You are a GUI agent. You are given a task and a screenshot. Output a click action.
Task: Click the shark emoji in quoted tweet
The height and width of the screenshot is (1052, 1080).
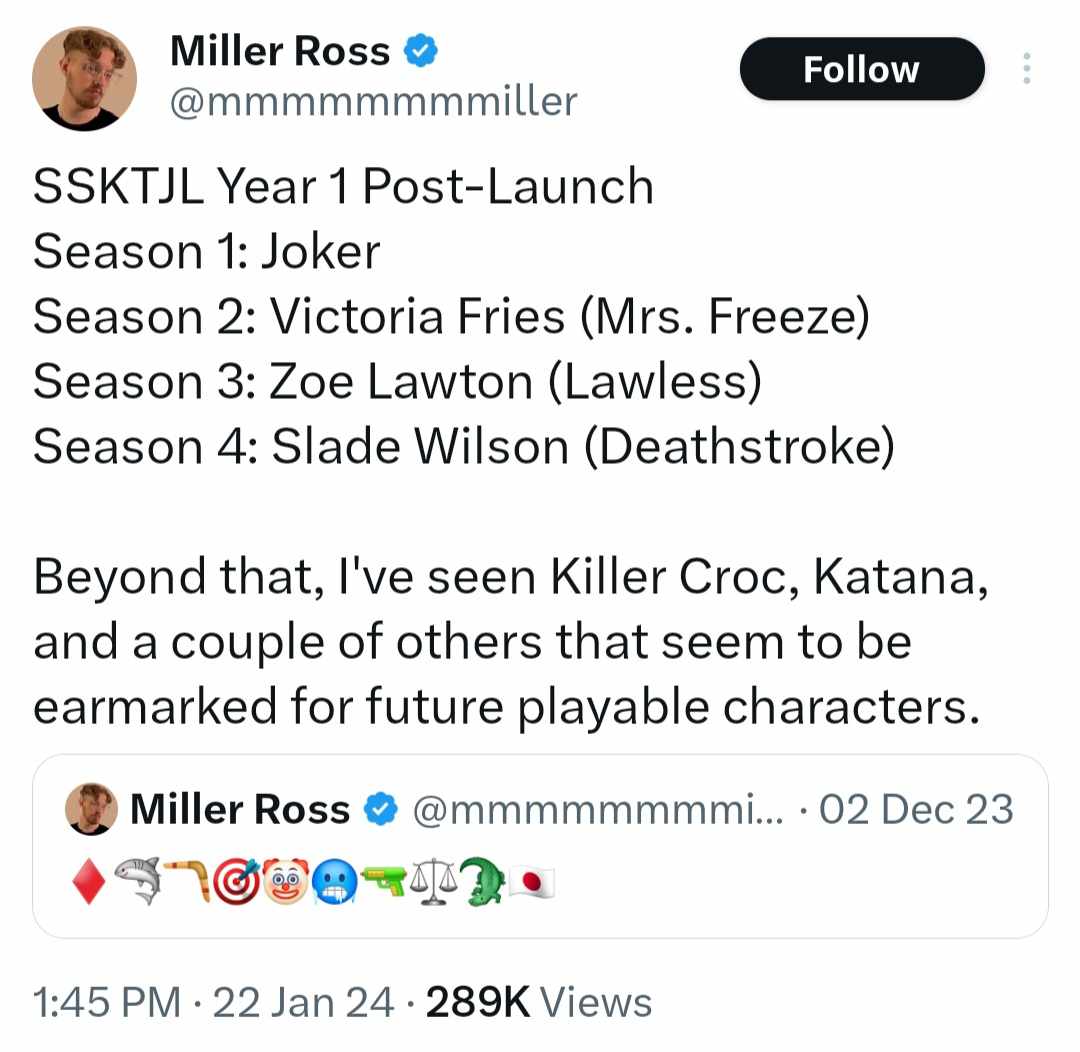[x=137, y=880]
